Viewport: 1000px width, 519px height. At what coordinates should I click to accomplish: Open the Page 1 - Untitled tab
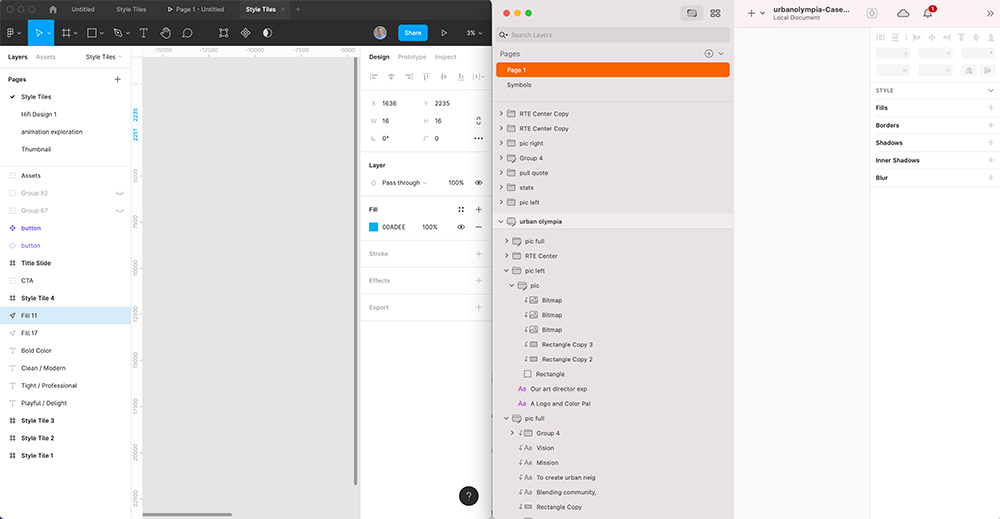196,10
